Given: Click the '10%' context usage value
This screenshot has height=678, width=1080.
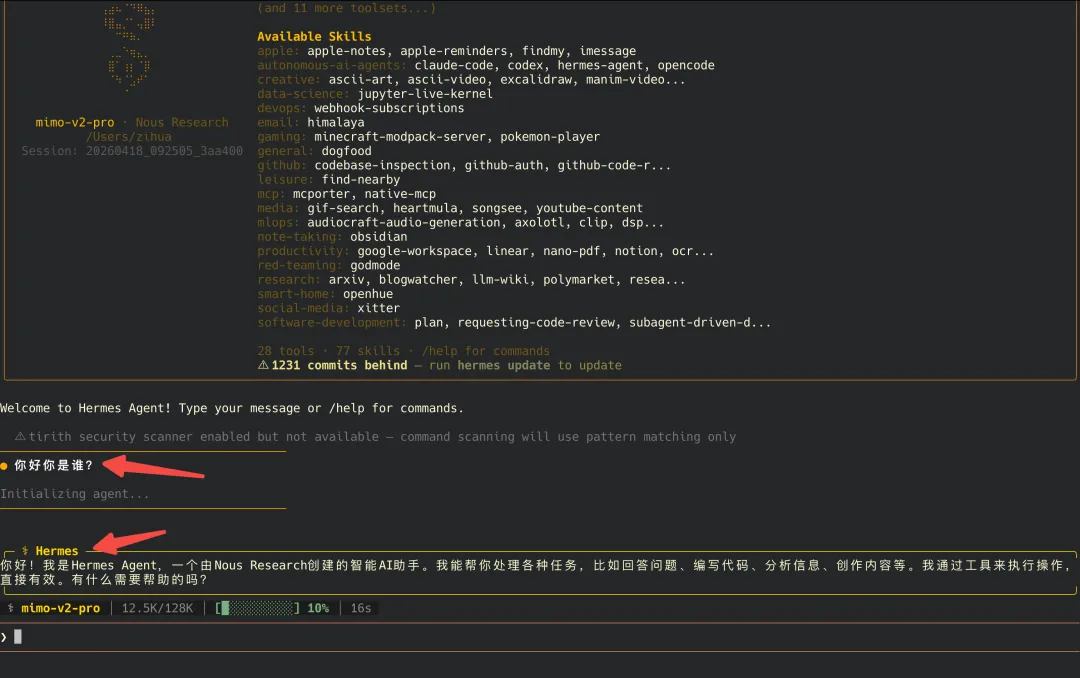Looking at the screenshot, I should pos(318,608).
